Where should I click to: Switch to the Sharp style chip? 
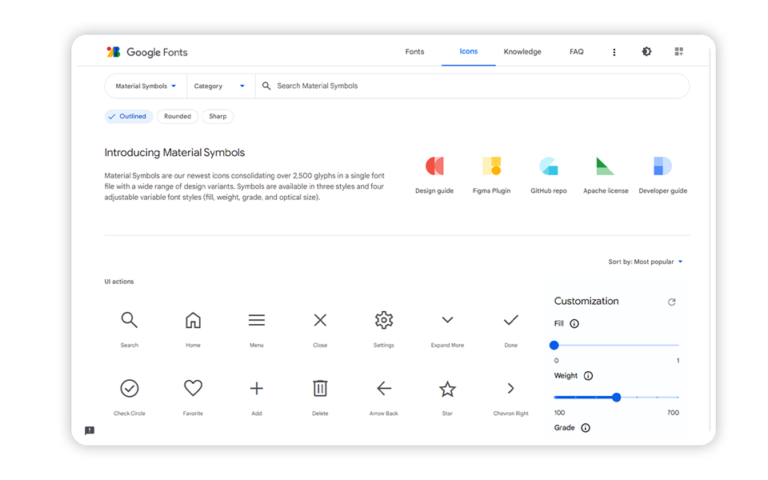217,117
